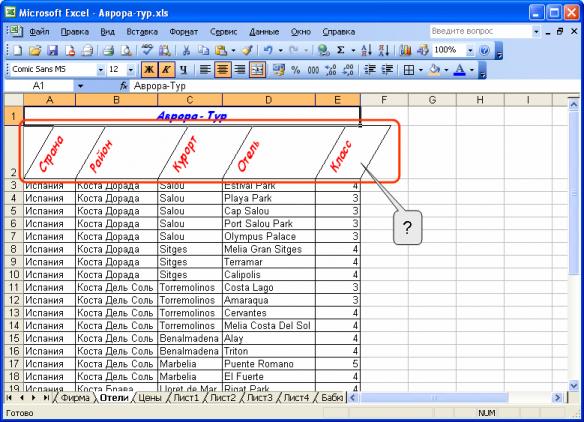Open the Print Preview icon
This screenshot has height=422, width=584.
click(127, 50)
